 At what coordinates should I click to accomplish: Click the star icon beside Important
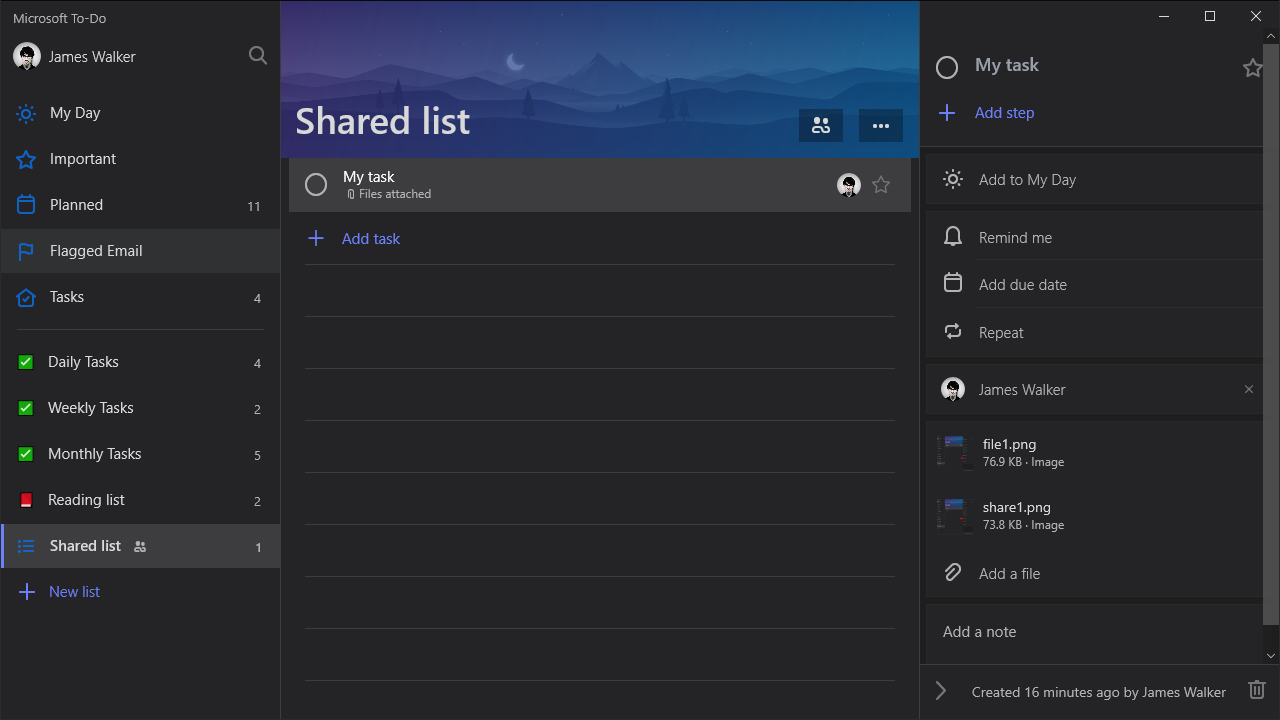[26, 159]
